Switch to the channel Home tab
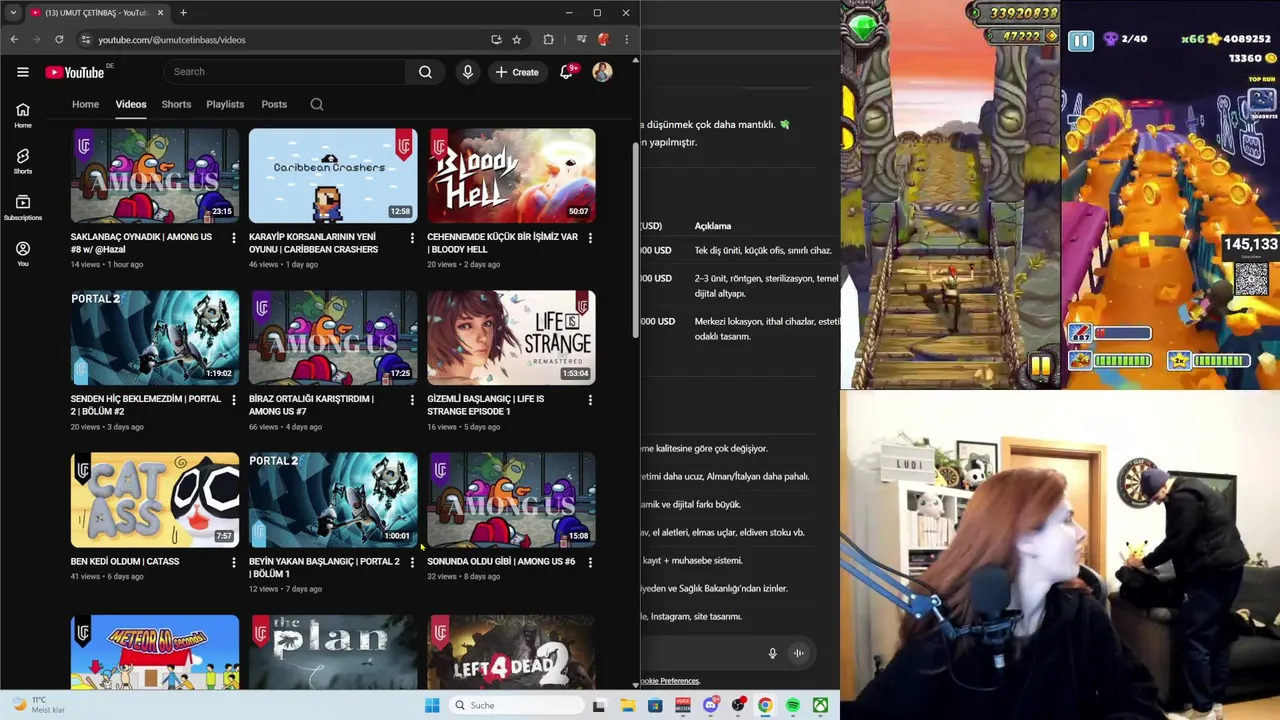The width and height of the screenshot is (1280, 720). 85,104
